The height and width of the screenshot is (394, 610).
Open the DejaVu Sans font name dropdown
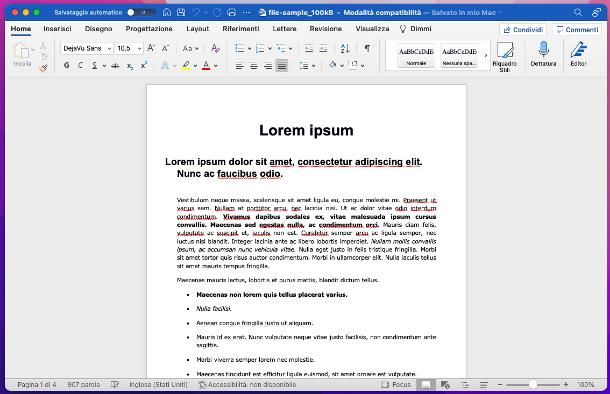click(109, 49)
